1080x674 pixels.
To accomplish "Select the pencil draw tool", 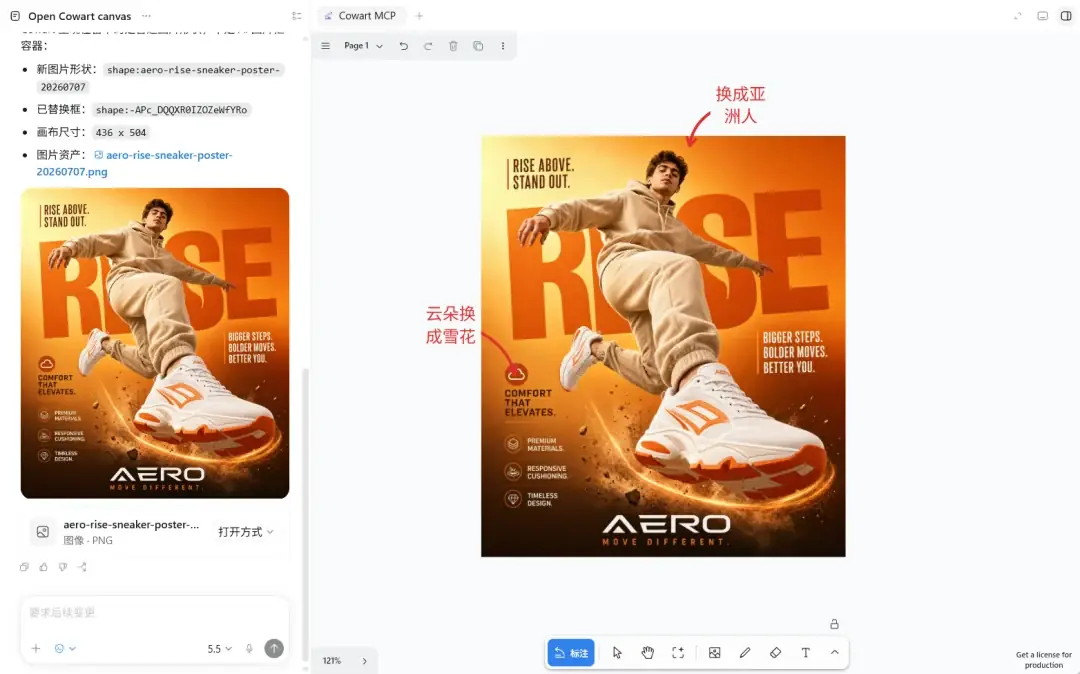I will [745, 653].
